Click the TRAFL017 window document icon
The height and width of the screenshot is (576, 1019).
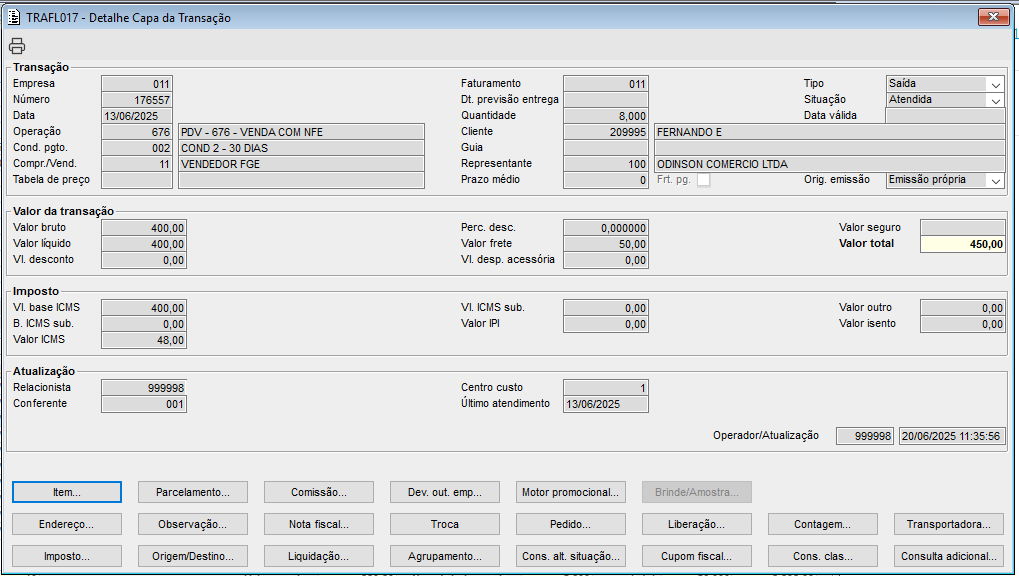click(x=14, y=18)
